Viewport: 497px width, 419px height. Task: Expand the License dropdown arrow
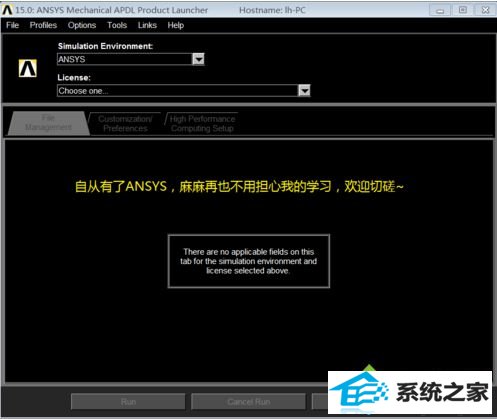click(304, 91)
